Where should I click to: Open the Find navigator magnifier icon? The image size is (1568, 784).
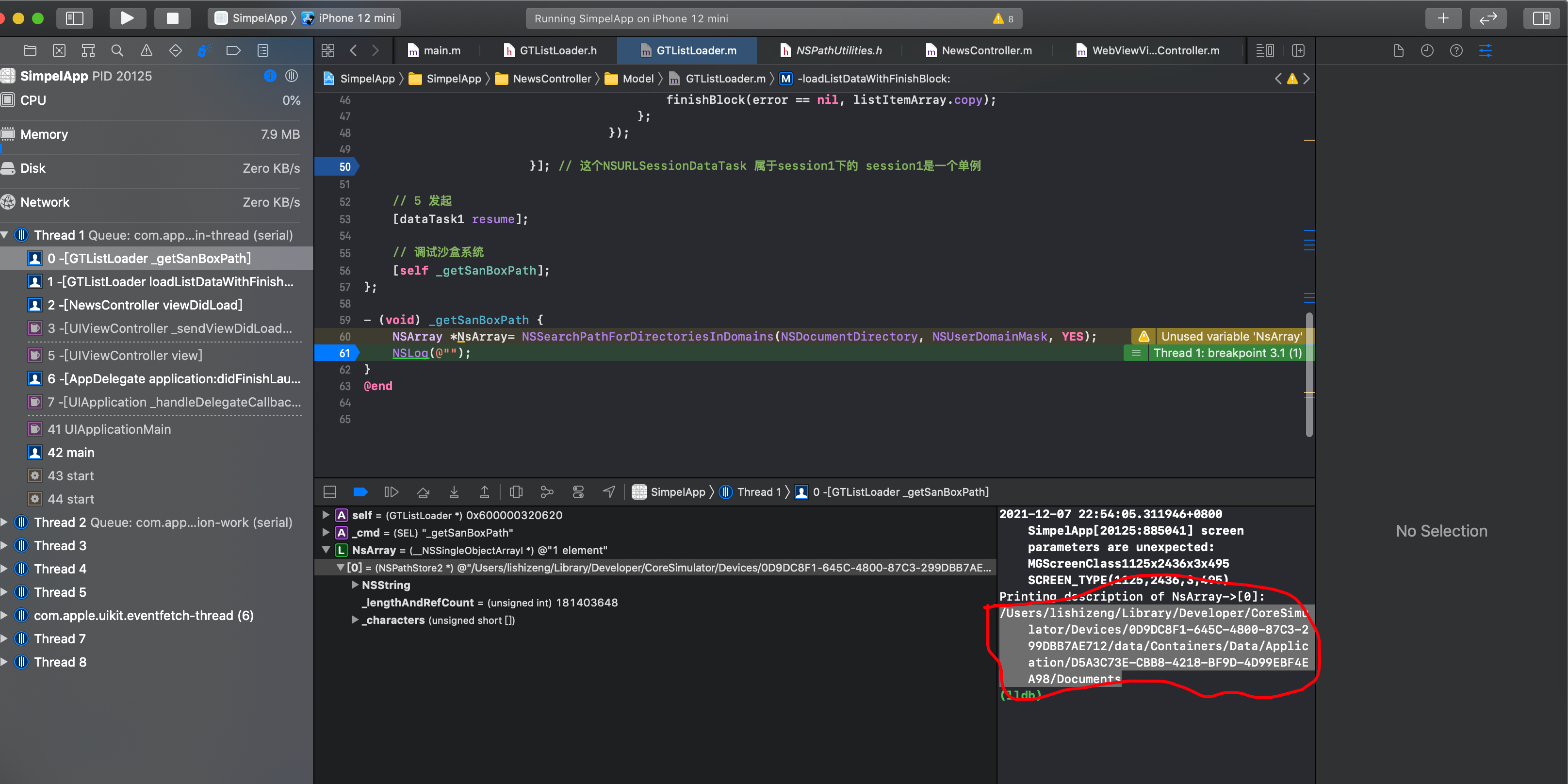pos(117,50)
